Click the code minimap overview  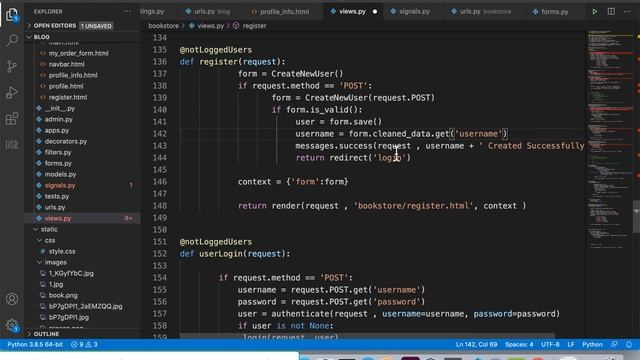point(610,139)
